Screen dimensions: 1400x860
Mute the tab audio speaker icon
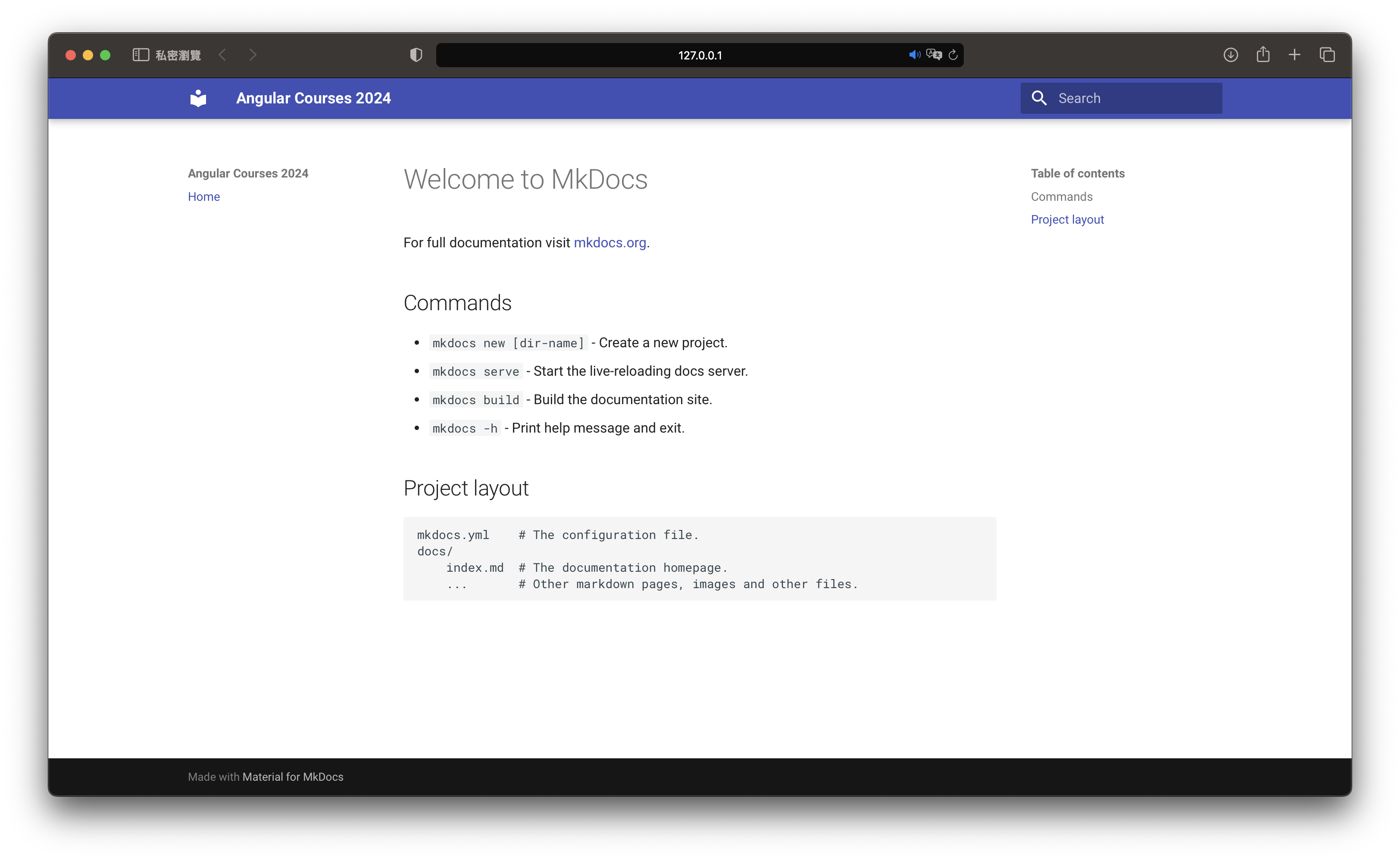pyautogui.click(x=914, y=55)
